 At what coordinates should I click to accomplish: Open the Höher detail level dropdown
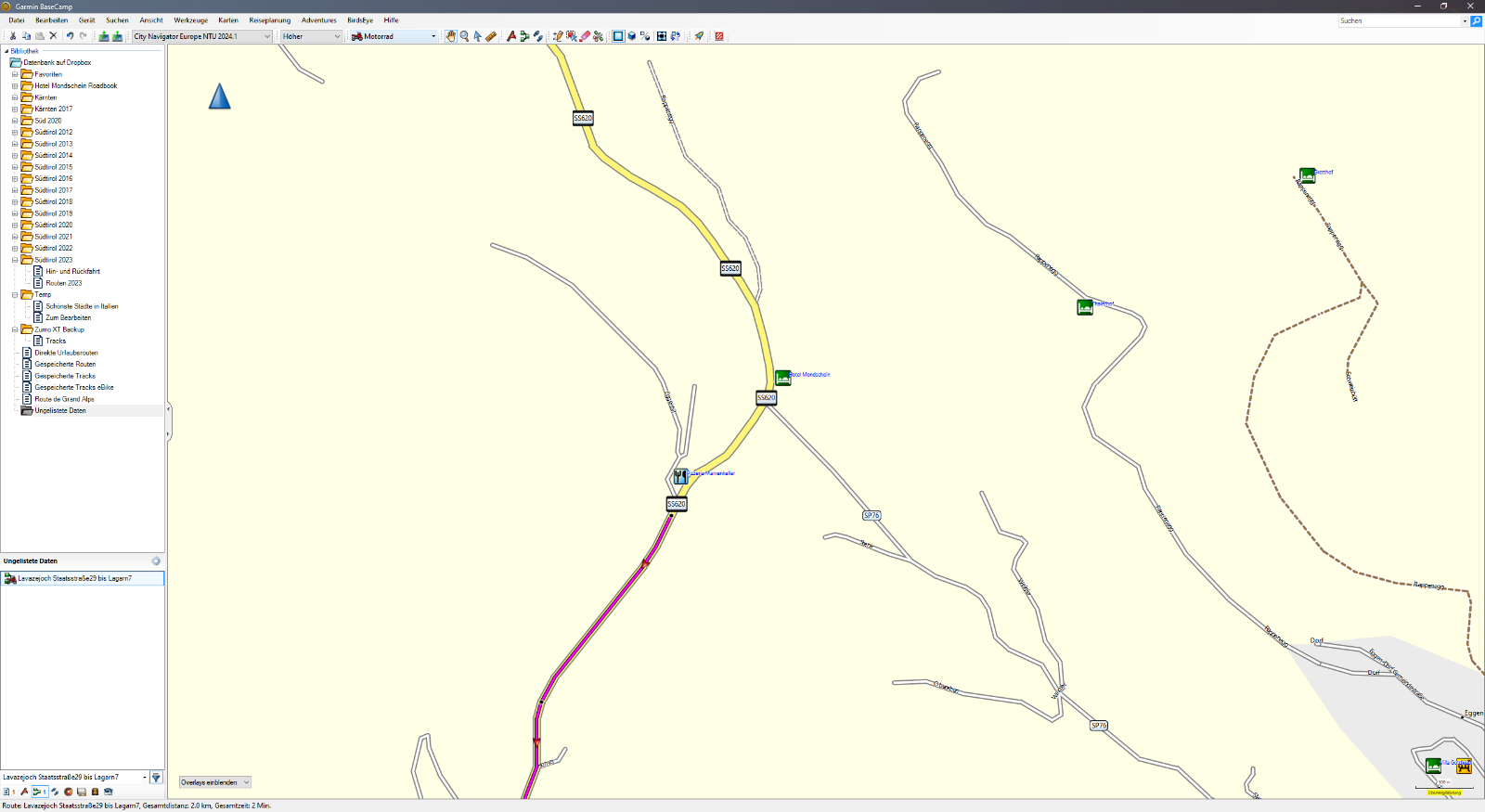[312, 36]
